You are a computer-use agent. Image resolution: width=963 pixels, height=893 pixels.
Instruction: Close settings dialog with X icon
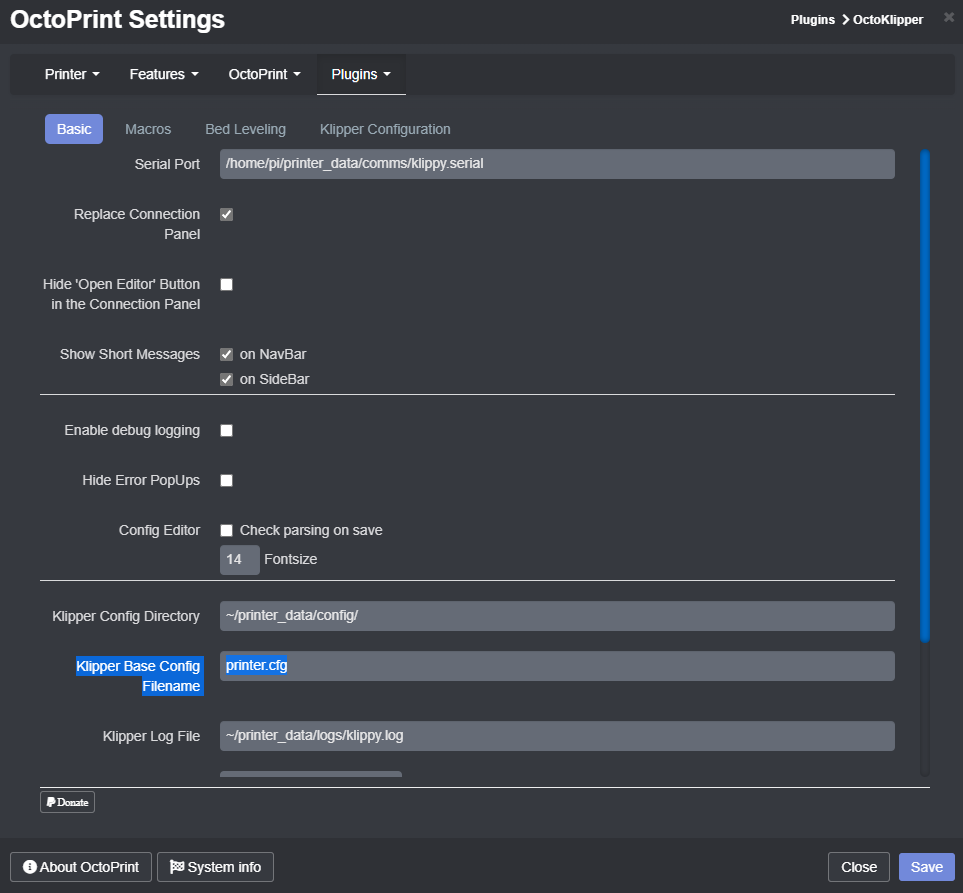(x=948, y=17)
